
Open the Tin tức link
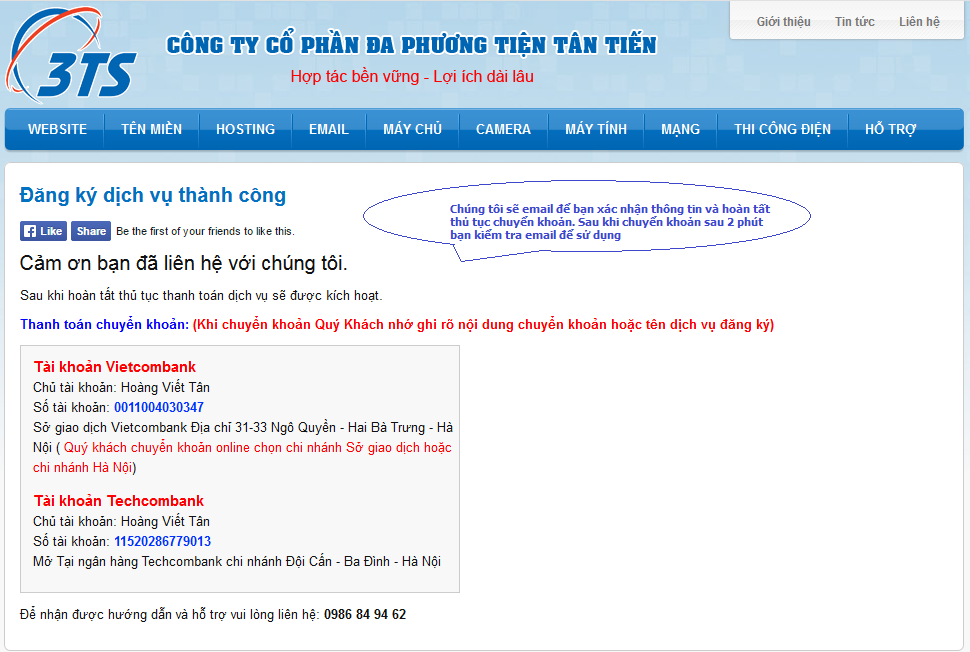855,22
